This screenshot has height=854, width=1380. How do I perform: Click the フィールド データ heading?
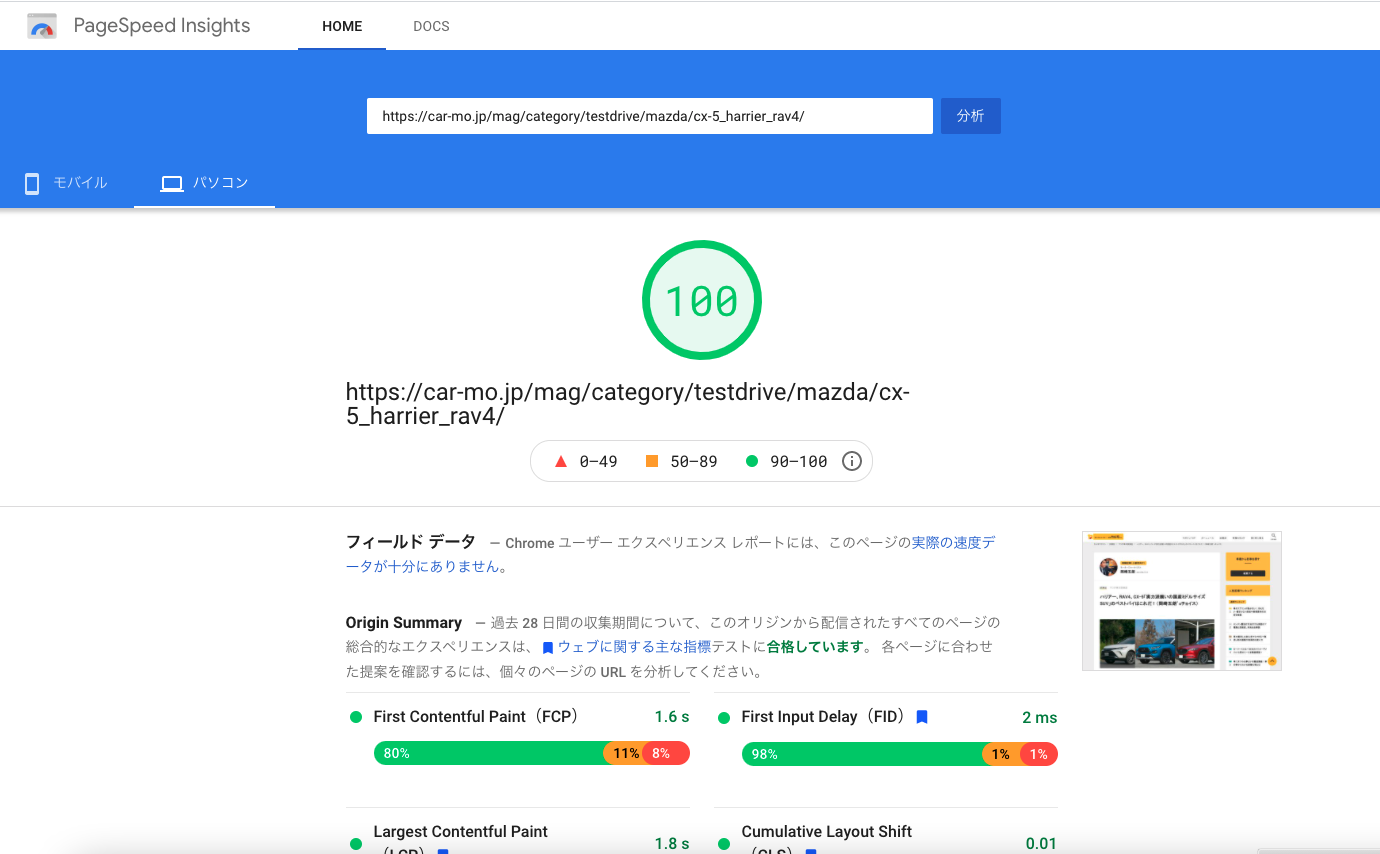click(x=411, y=542)
